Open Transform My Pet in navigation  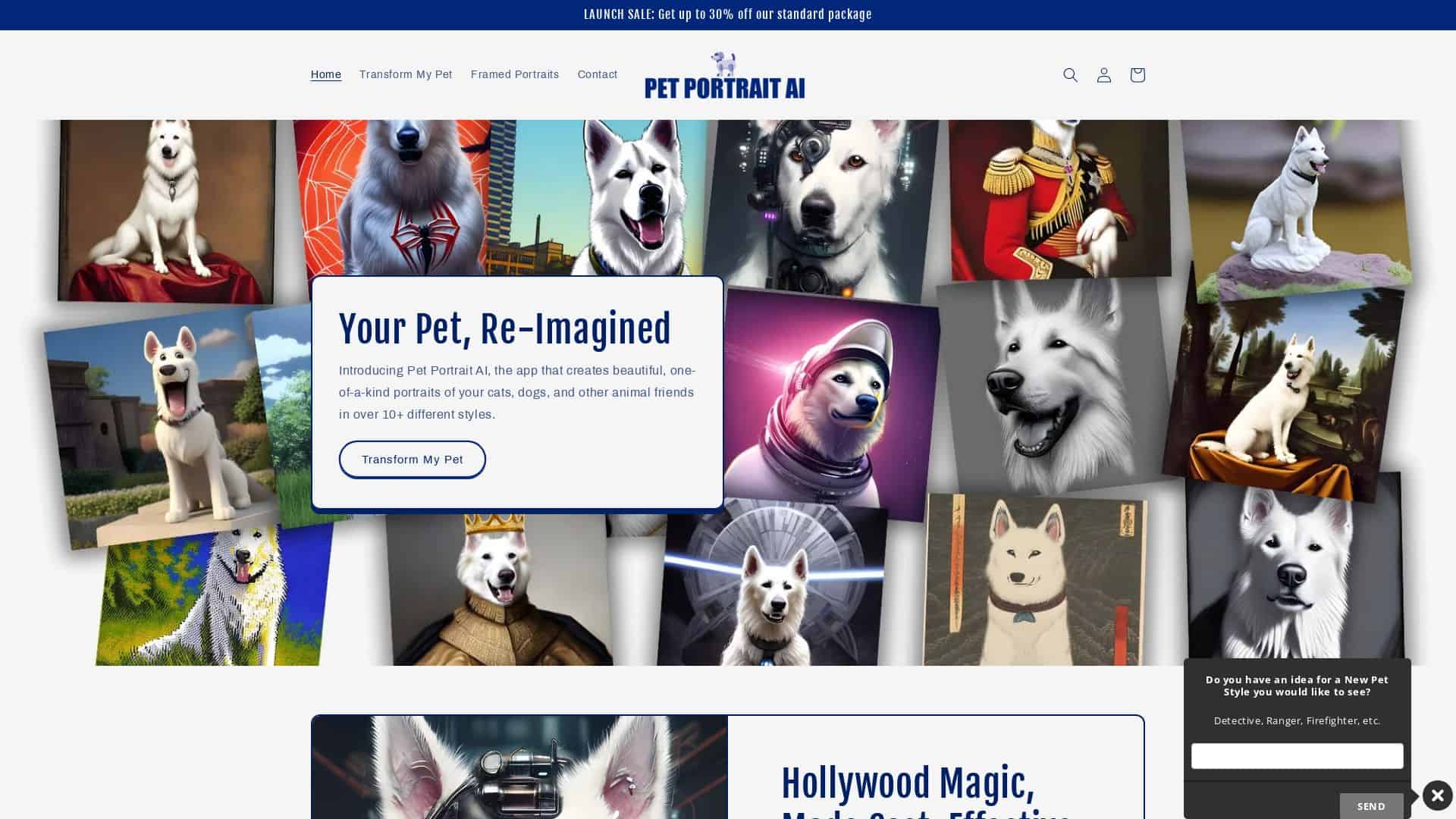(x=406, y=74)
